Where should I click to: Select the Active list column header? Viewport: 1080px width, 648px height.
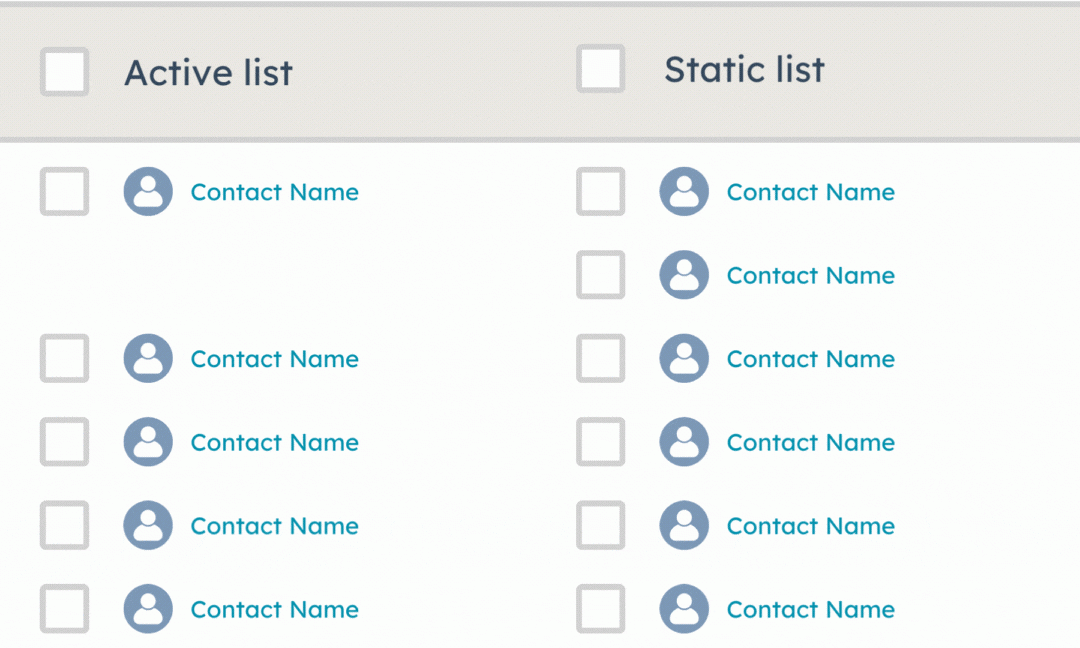pyautogui.click(x=208, y=71)
